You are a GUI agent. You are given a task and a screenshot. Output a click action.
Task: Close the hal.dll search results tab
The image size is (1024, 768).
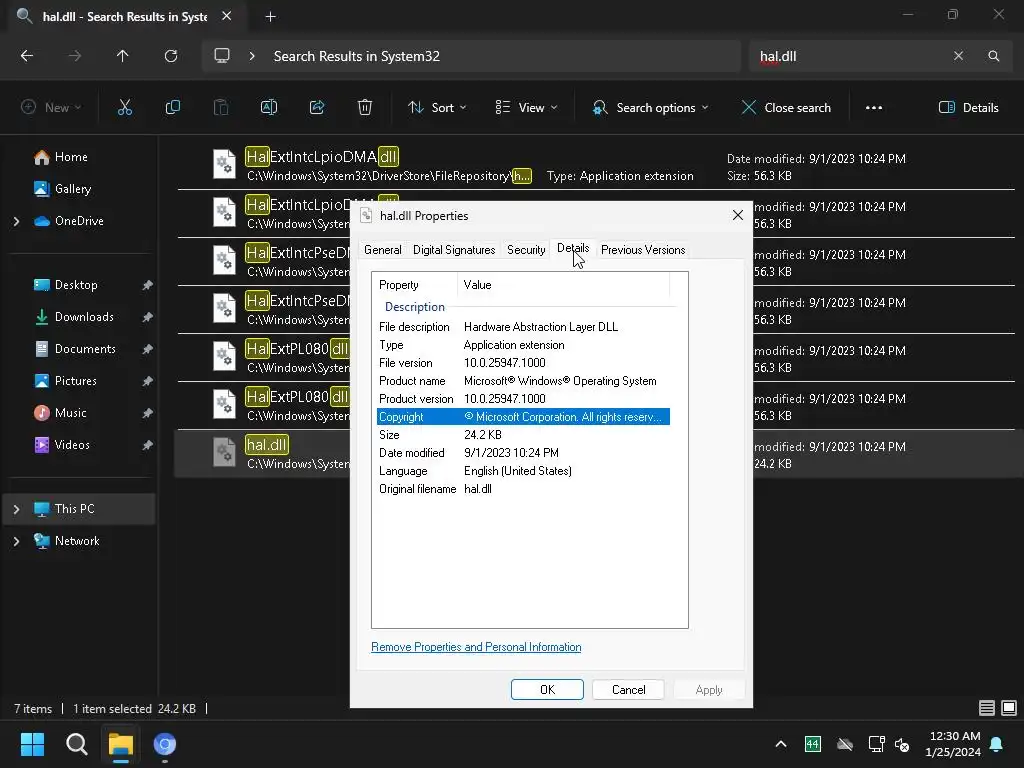coord(227,16)
